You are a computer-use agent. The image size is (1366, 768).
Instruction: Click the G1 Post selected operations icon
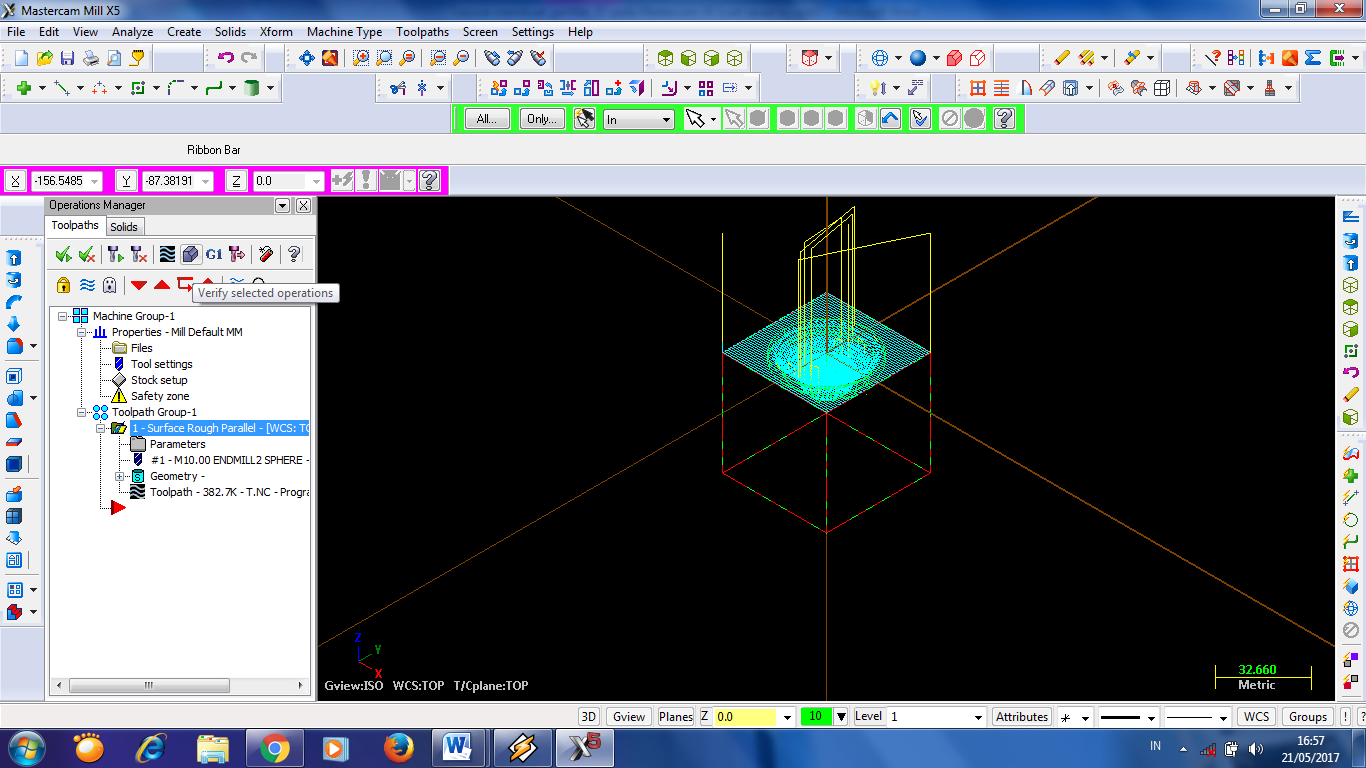click(213, 254)
